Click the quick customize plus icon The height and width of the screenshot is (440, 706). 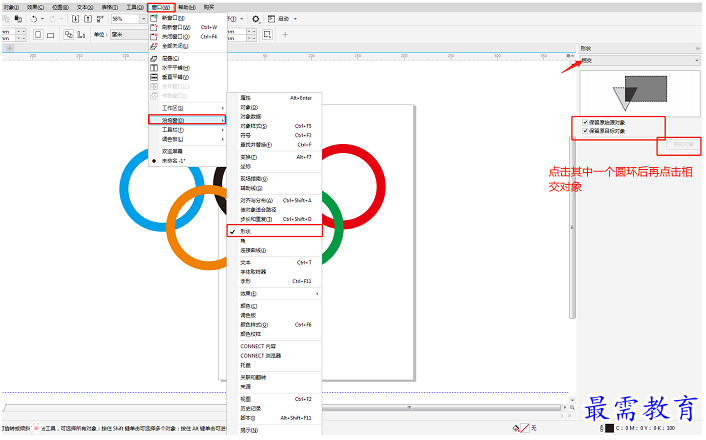(x=285, y=35)
